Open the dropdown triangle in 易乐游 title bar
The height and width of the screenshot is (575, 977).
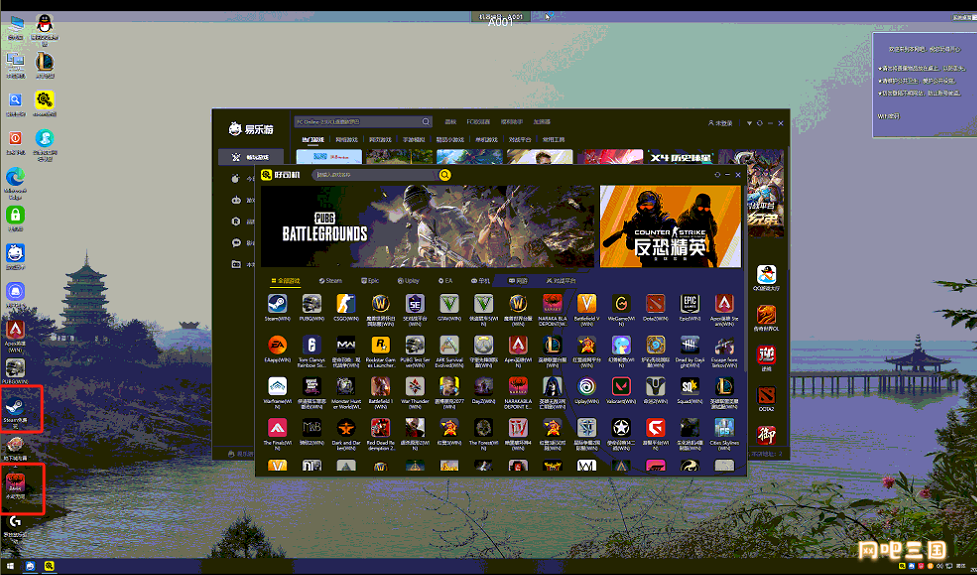(x=749, y=123)
